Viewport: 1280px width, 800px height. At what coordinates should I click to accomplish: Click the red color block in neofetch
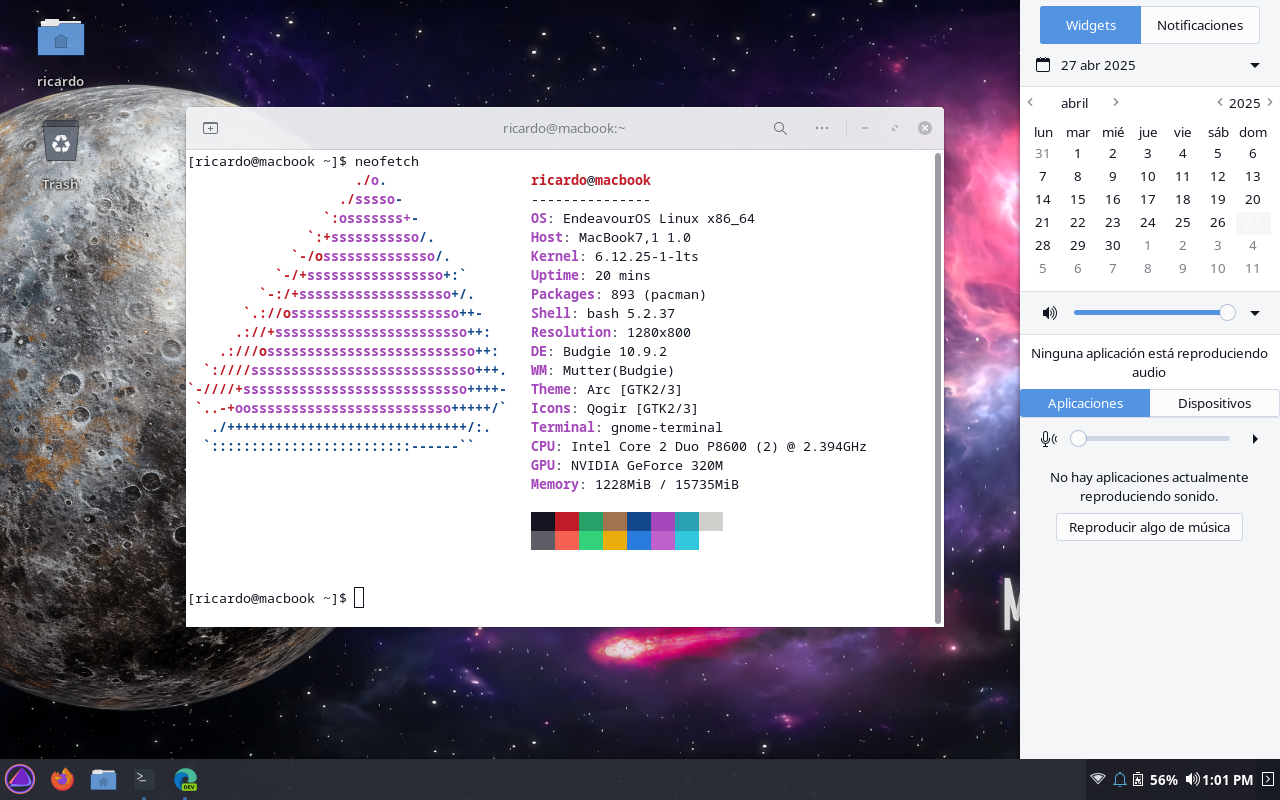point(567,521)
